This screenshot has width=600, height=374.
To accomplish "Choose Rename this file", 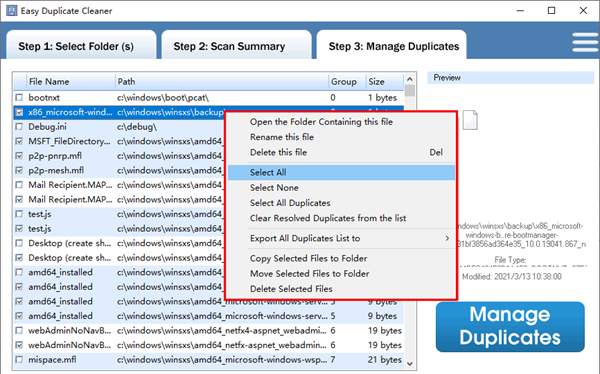I will [282, 137].
